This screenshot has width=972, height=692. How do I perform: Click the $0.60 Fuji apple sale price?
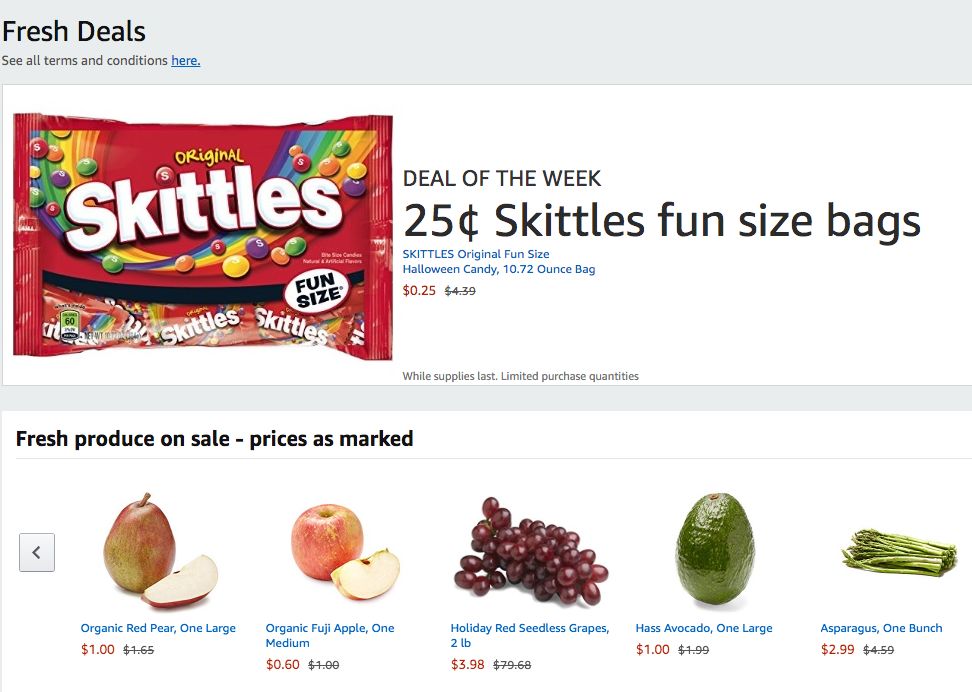pos(282,665)
